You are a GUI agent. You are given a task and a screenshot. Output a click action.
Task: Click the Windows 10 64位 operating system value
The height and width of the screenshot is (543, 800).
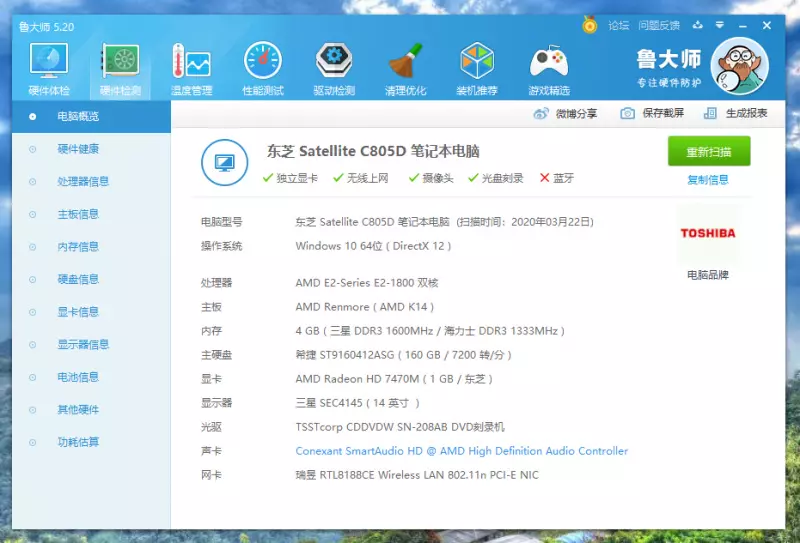point(373,246)
